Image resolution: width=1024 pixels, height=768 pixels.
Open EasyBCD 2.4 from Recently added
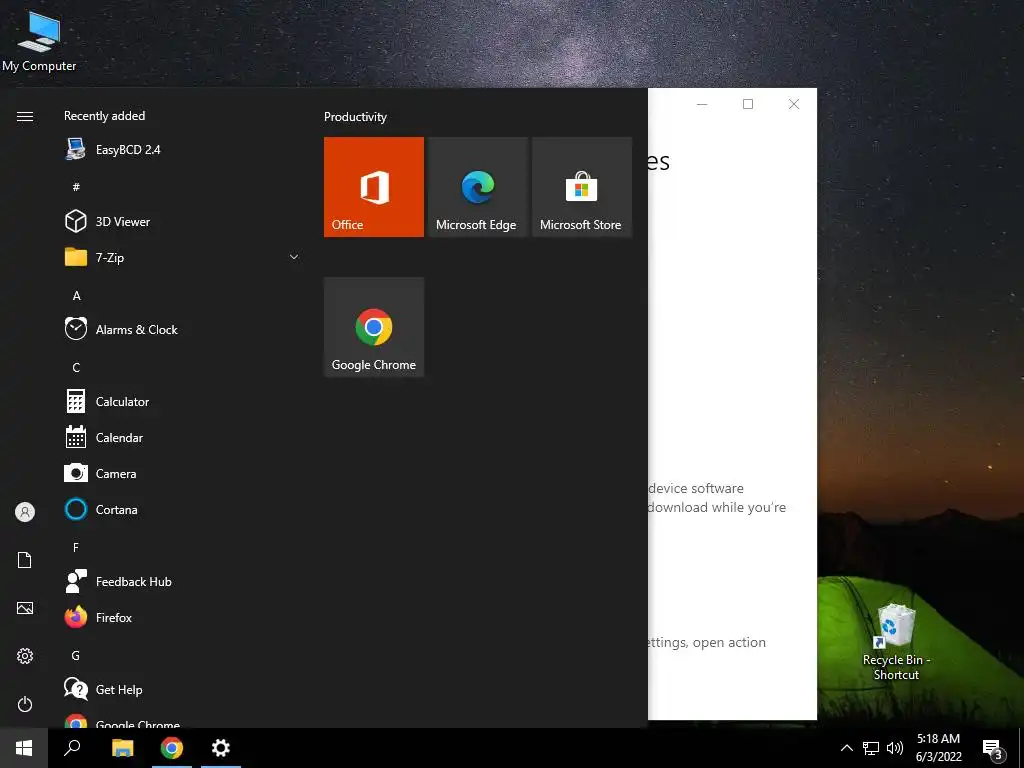pyautogui.click(x=183, y=150)
